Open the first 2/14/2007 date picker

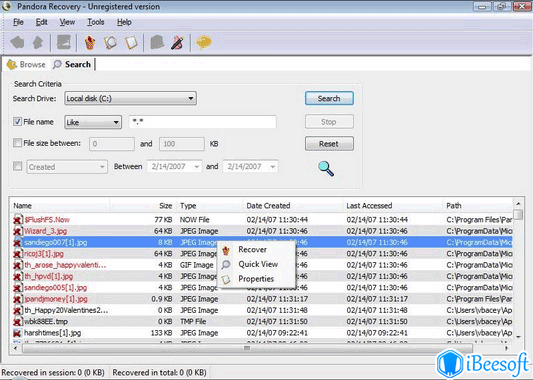[x=174, y=167]
